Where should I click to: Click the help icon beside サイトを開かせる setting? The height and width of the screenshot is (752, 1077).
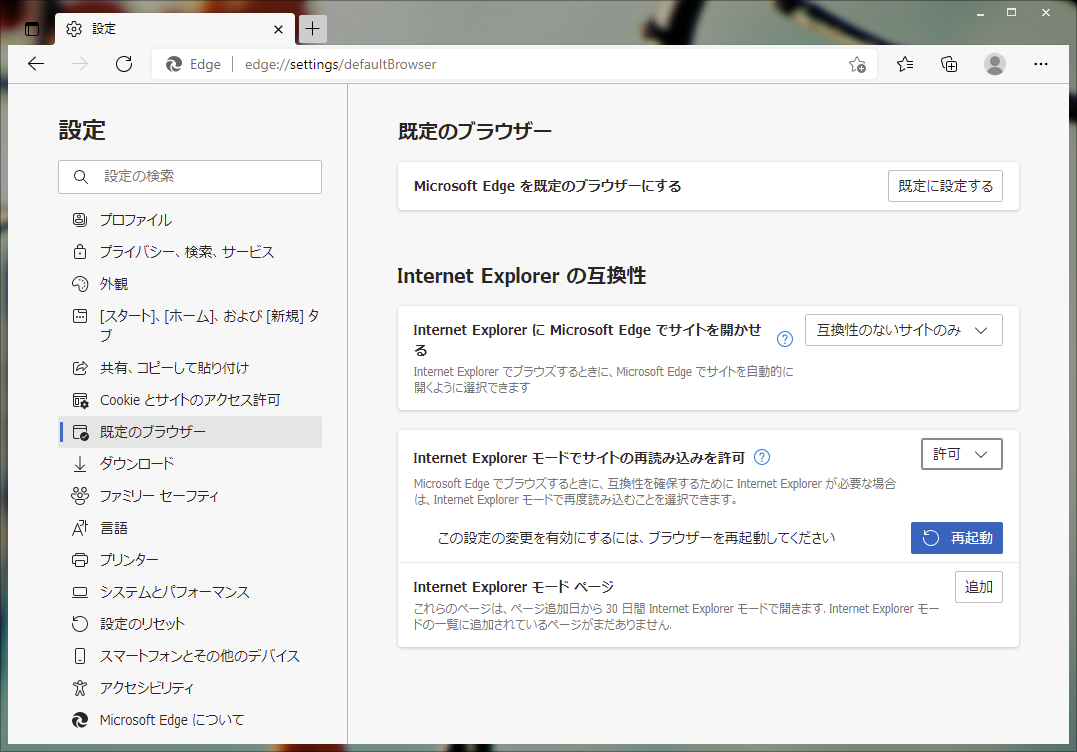coord(784,339)
